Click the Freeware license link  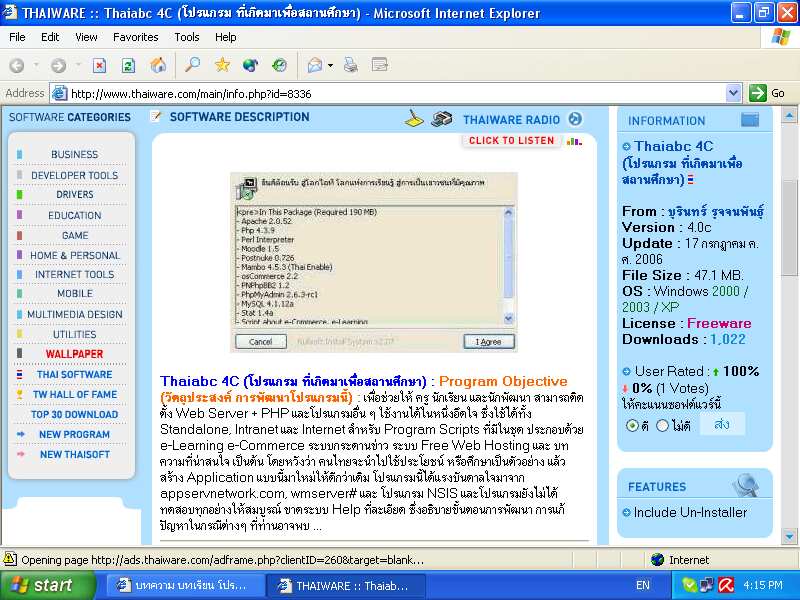[x=719, y=323]
